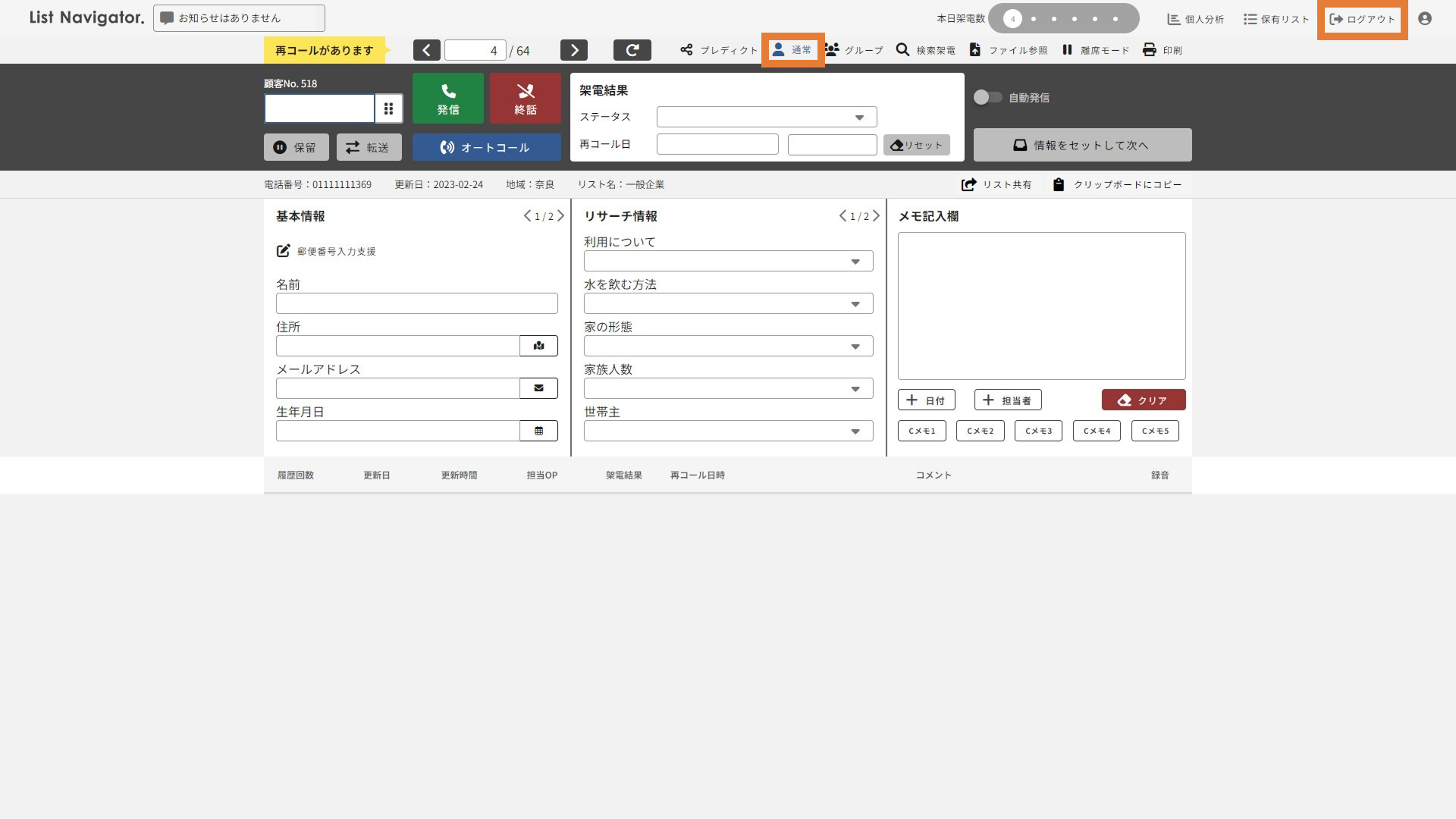The height and width of the screenshot is (819, 1456).
Task: Click the 本日架電数 progress indicator
Action: tap(1063, 19)
